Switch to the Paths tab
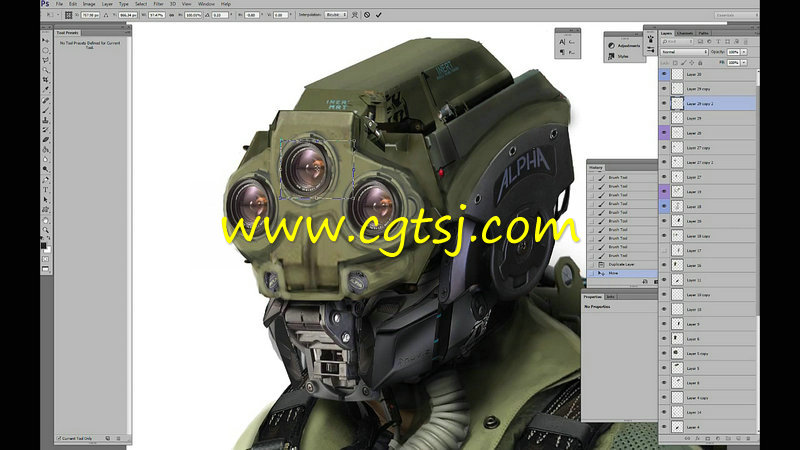Image resolution: width=800 pixels, height=450 pixels. [x=704, y=33]
